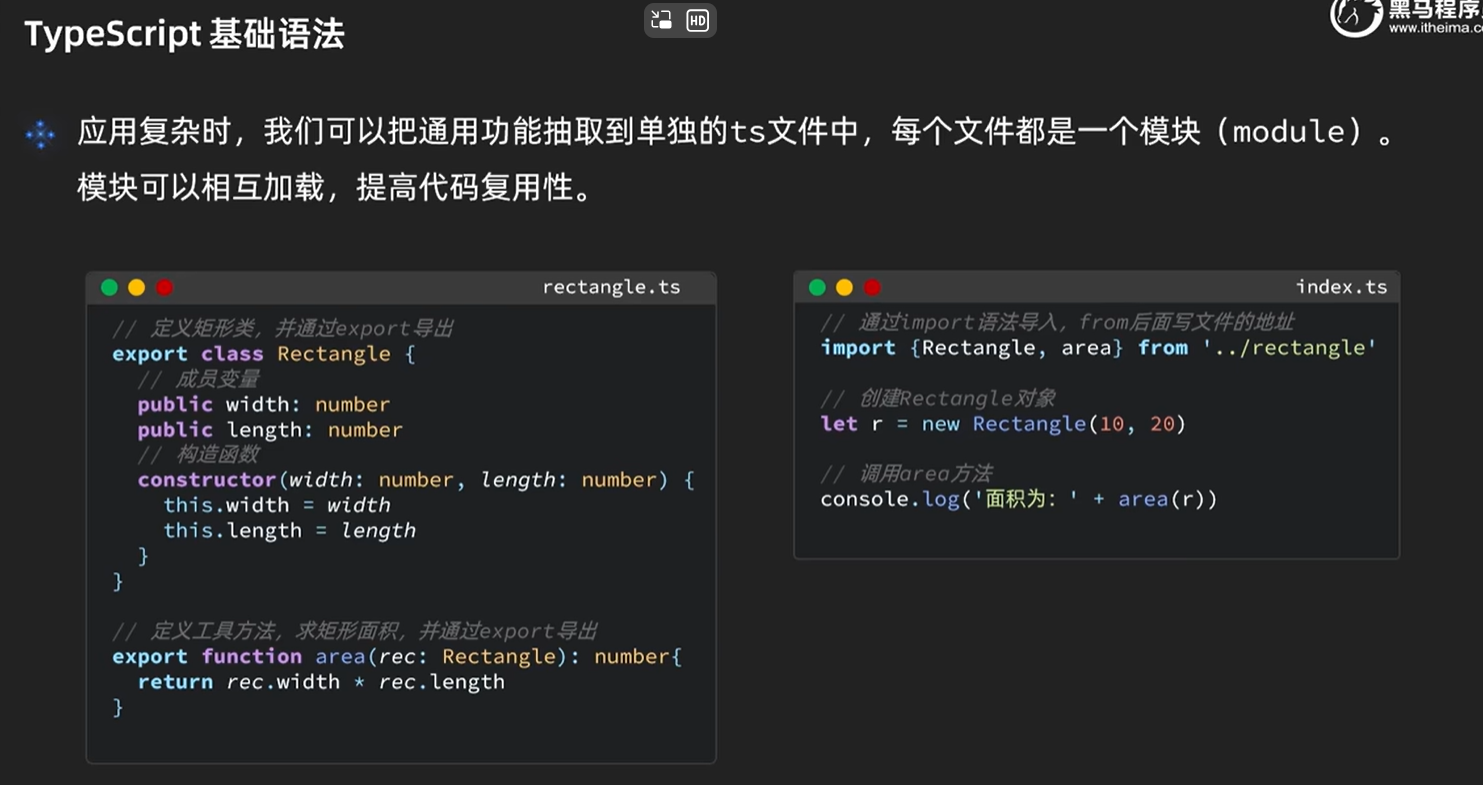Click green dot in index.ts window

tap(817, 288)
